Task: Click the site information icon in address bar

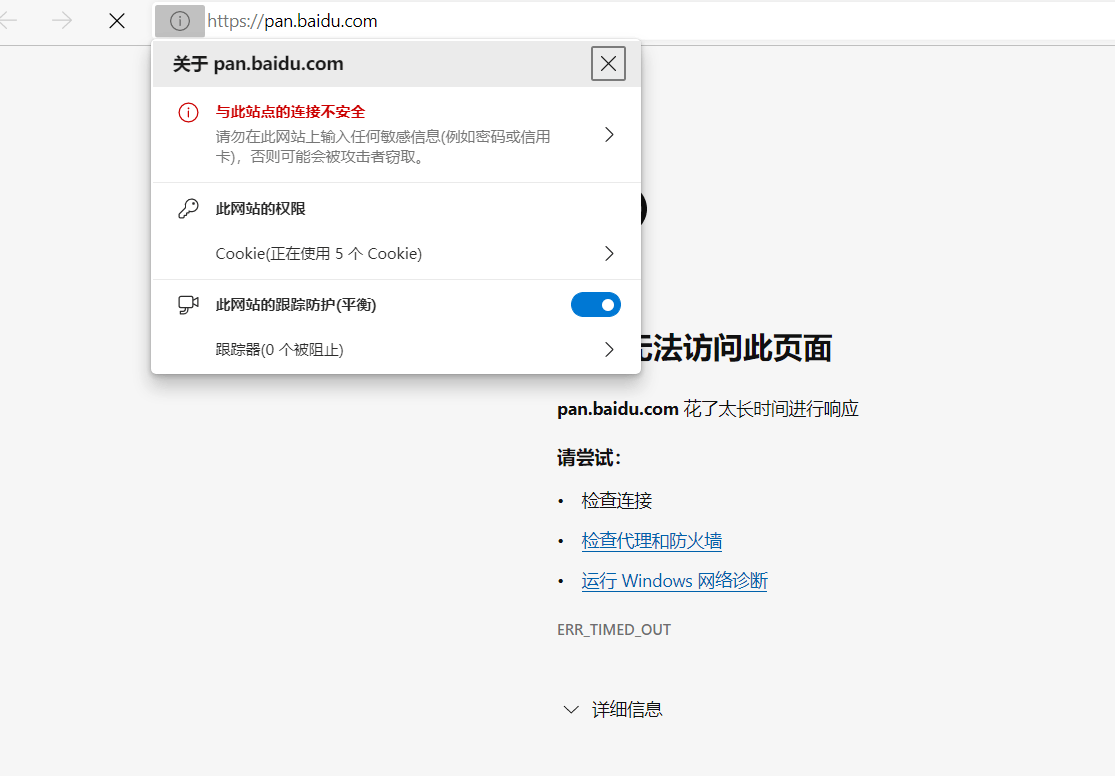Action: 180,21
